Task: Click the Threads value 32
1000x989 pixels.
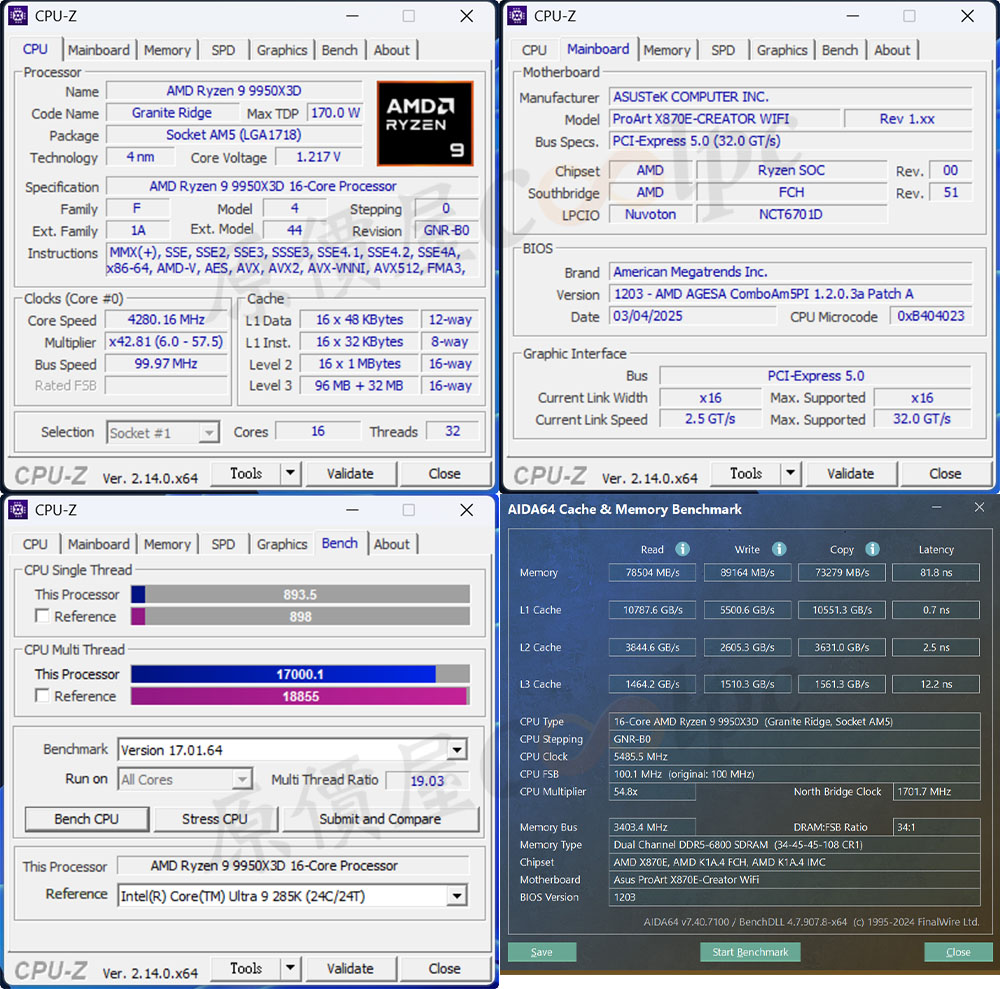Action: click(x=452, y=431)
